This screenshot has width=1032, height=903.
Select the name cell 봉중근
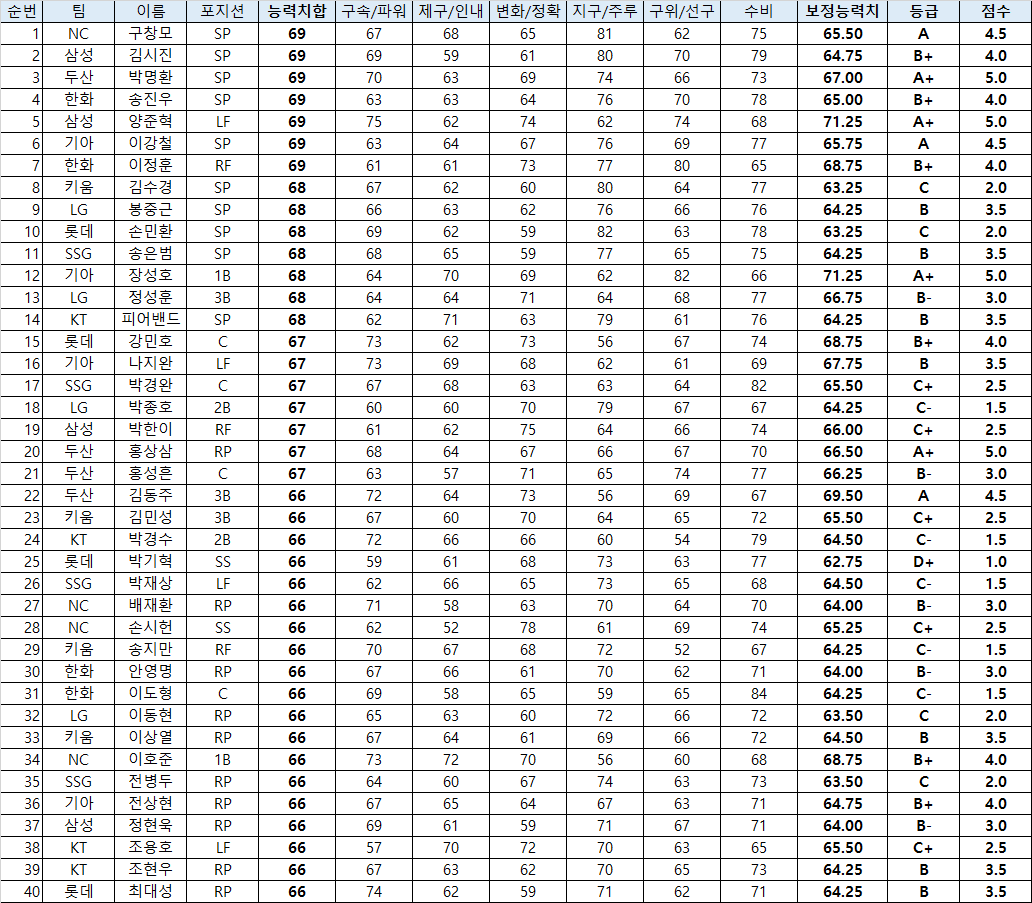click(x=150, y=210)
